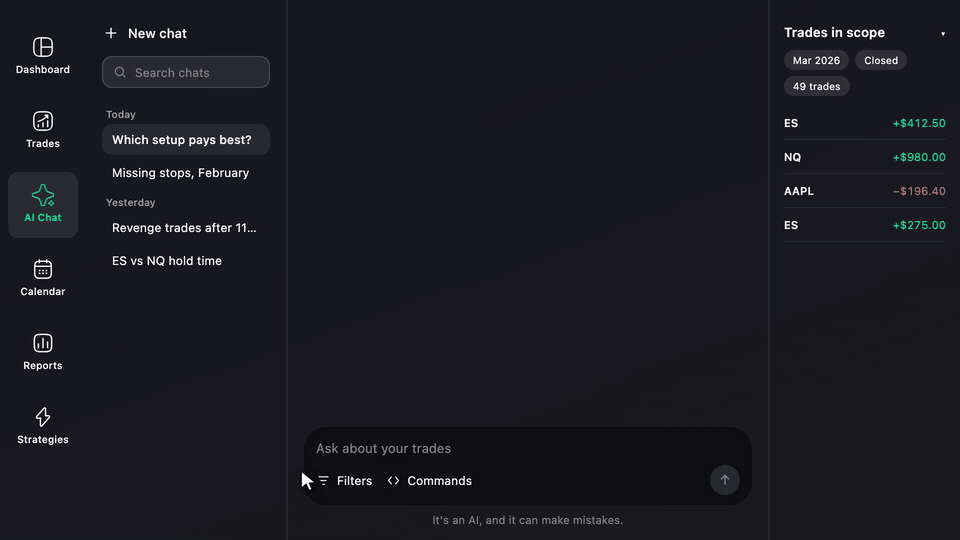Click the Calendar label in sidebar

(x=43, y=291)
